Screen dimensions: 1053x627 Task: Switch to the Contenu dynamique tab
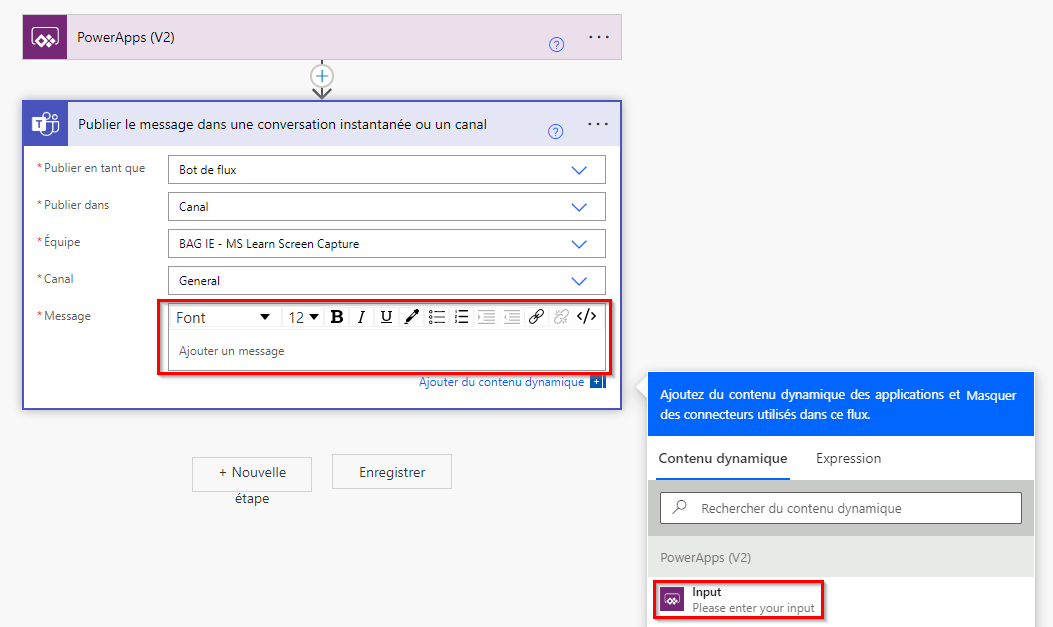[723, 459]
